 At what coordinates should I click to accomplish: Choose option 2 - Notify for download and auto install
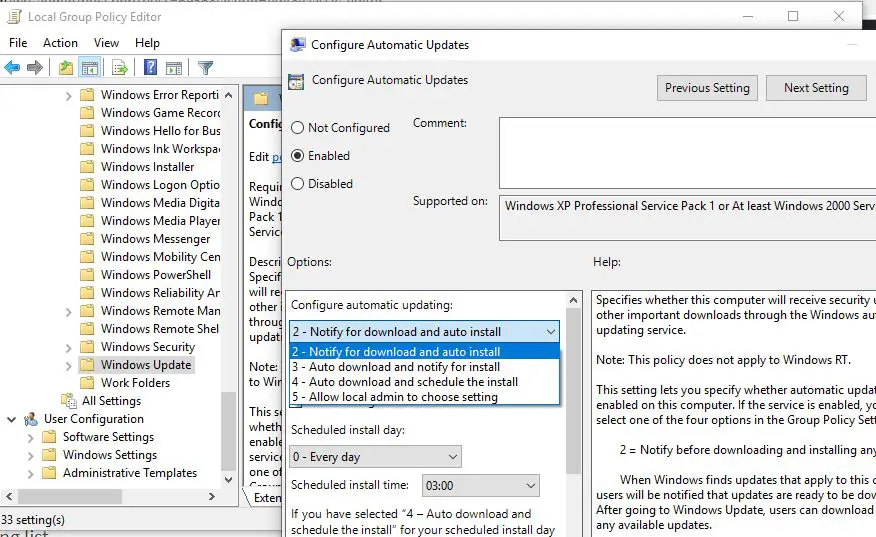[424, 351]
